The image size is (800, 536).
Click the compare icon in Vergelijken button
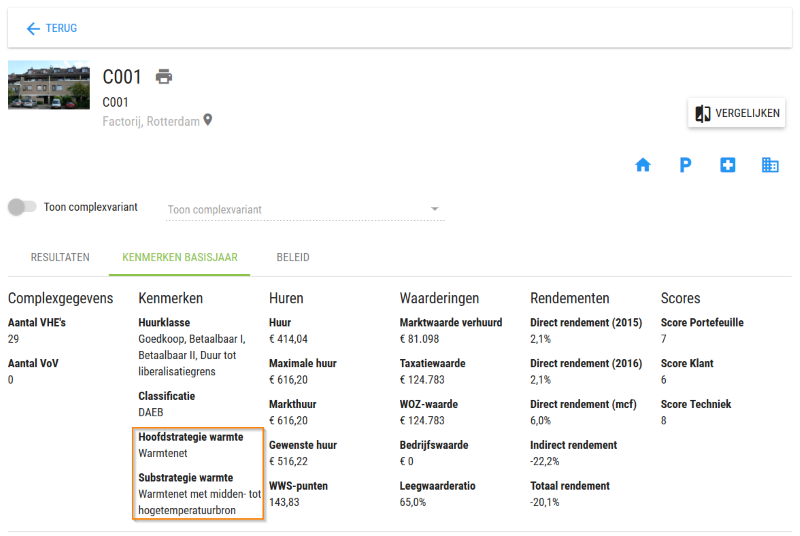tap(703, 113)
